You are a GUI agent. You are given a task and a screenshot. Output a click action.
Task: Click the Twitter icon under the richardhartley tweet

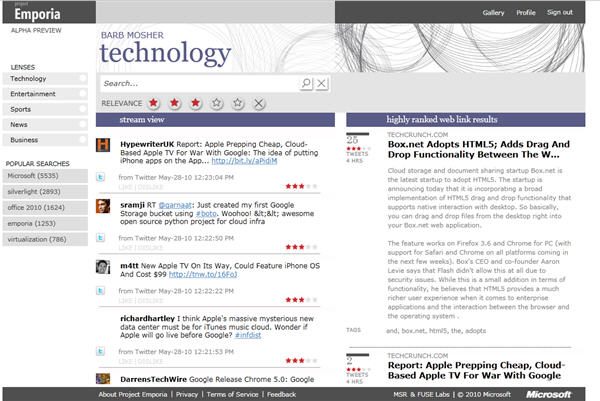tap(100, 351)
